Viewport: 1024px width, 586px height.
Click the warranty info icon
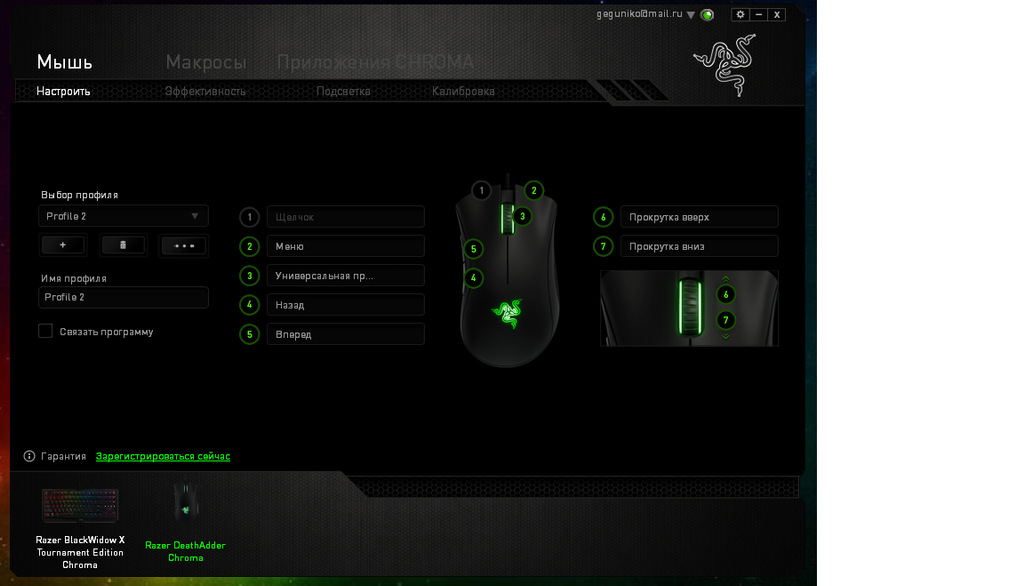[29, 456]
